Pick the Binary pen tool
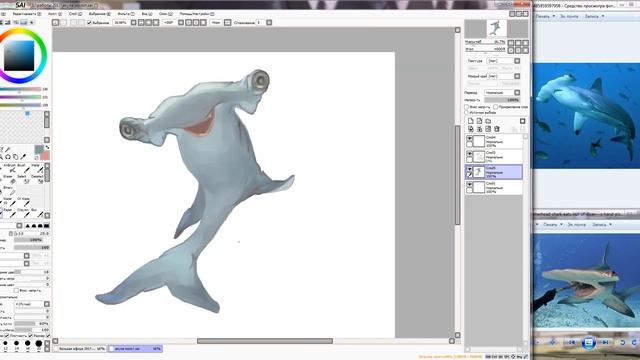 9,190
